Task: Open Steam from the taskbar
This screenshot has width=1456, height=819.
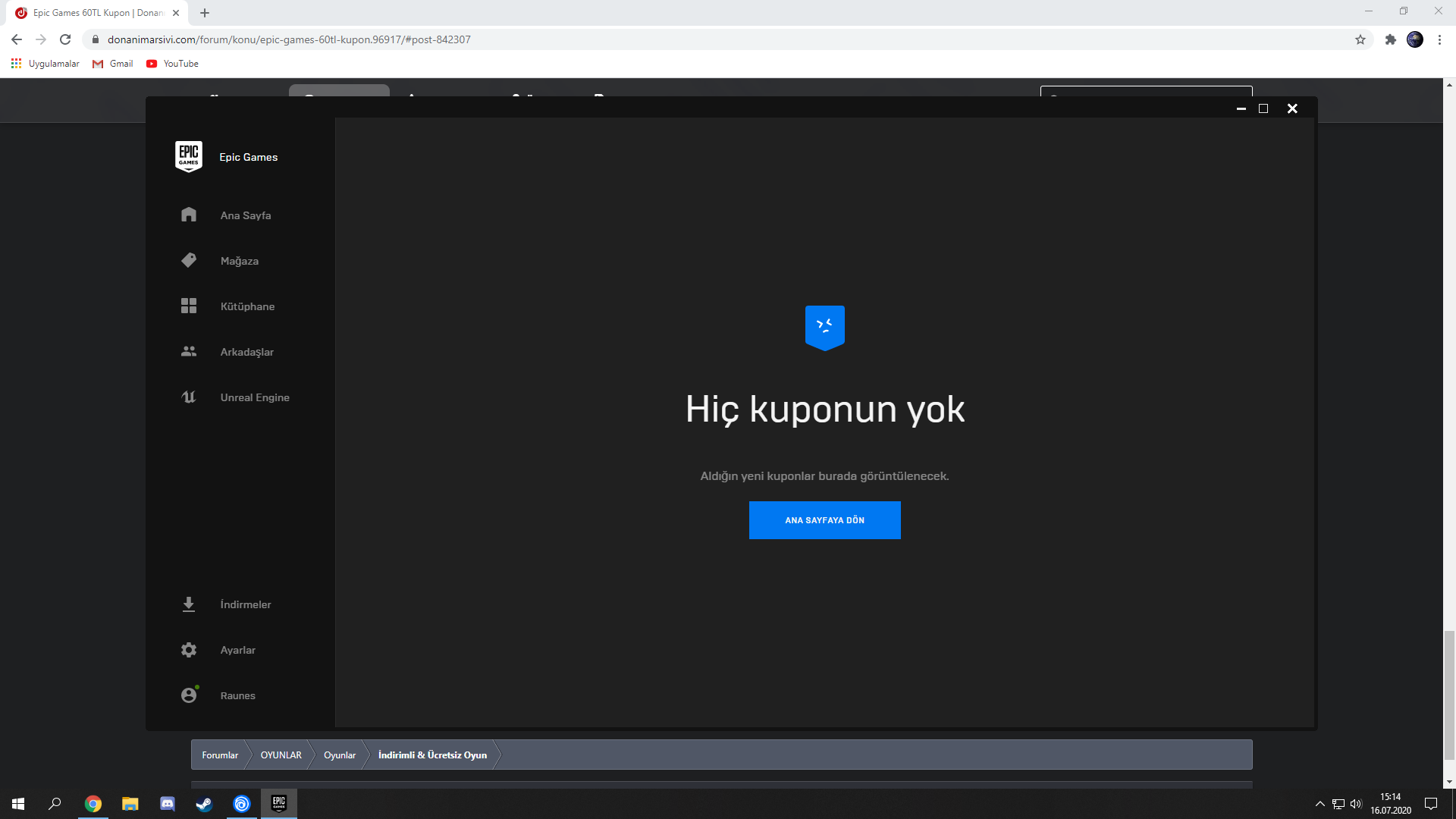Action: [x=205, y=804]
